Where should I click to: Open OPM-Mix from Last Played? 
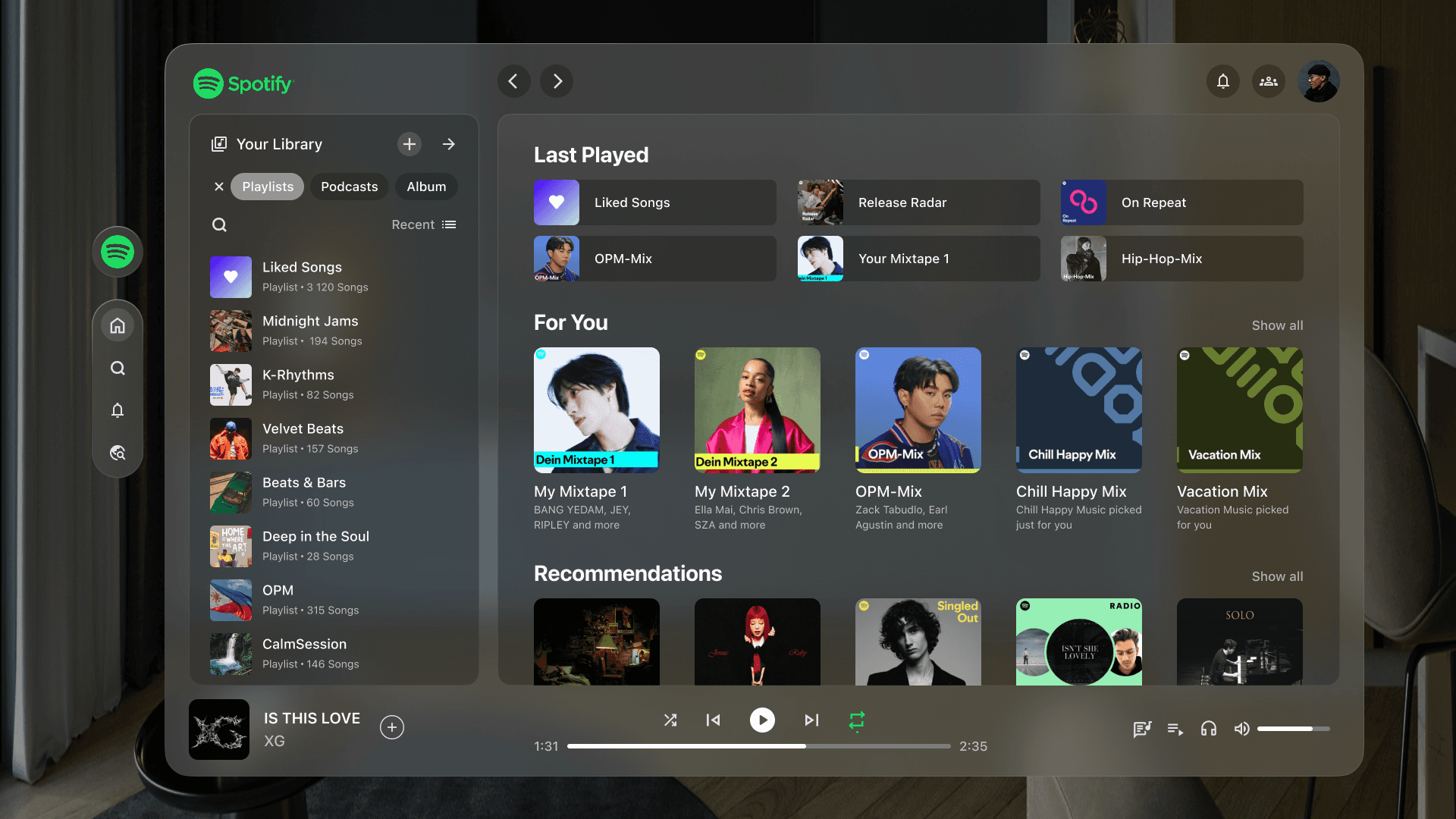tap(655, 259)
